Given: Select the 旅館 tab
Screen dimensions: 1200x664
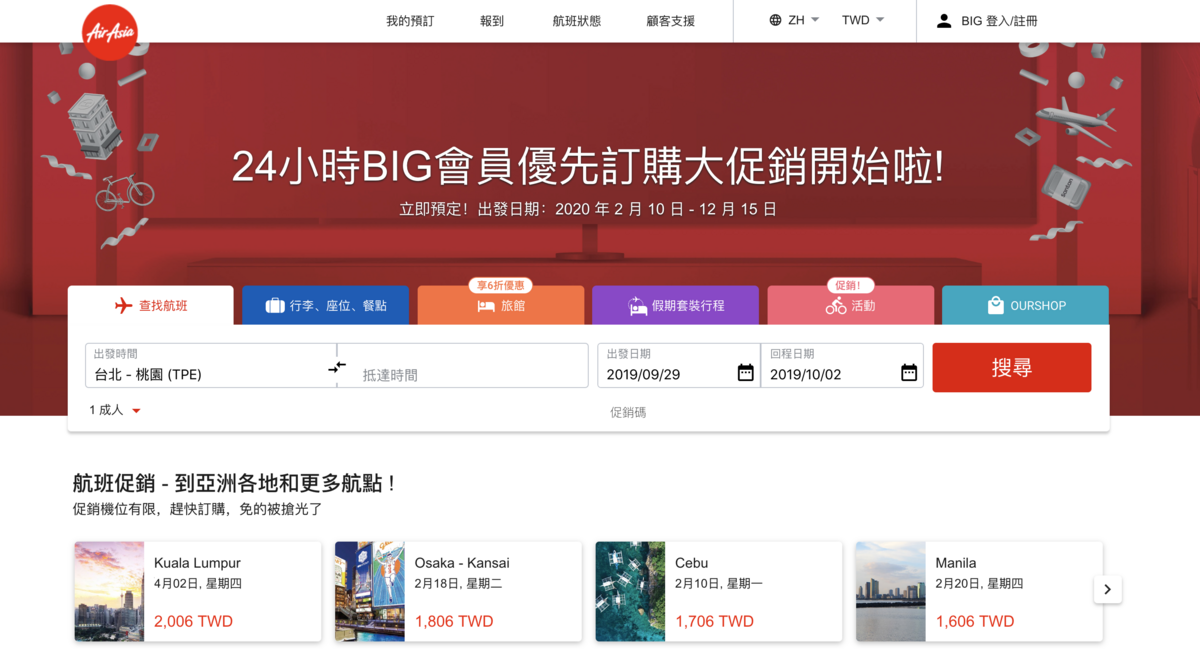Looking at the screenshot, I should (x=501, y=305).
